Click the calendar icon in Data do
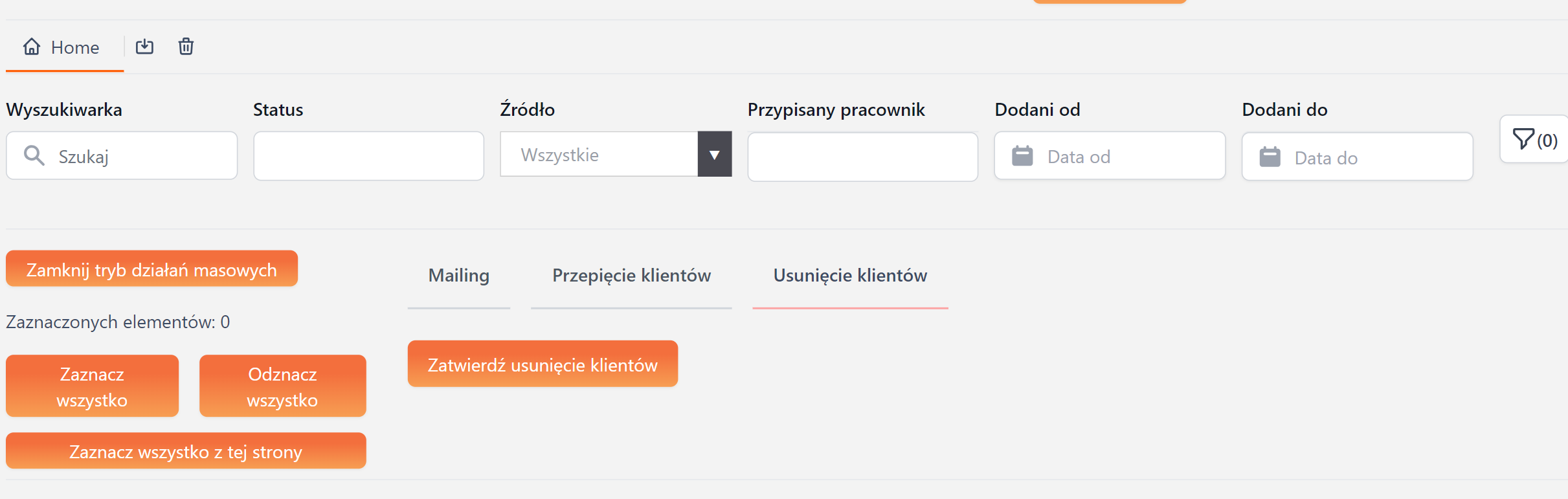 coord(1270,157)
